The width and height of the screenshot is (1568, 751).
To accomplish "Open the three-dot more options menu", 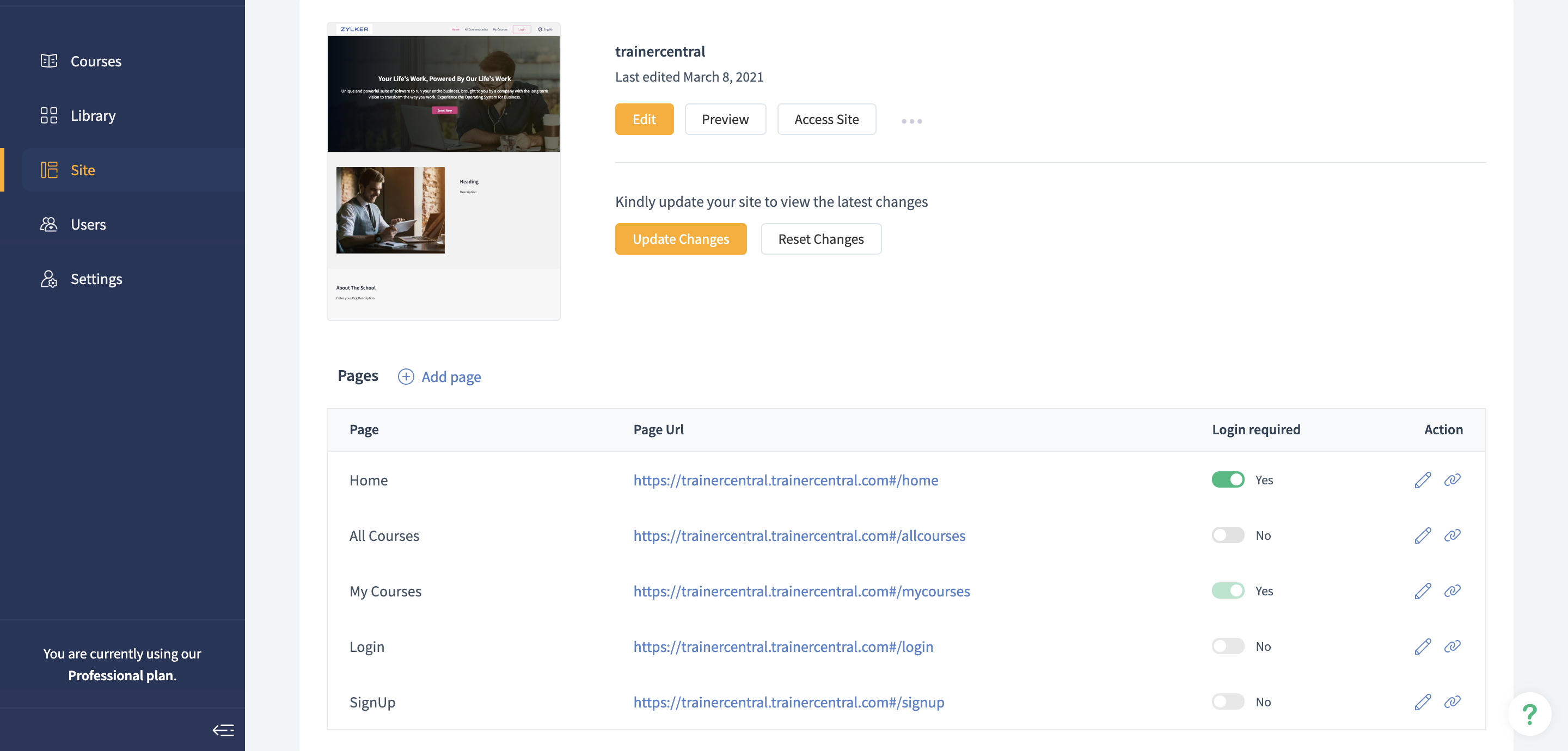I will [911, 120].
